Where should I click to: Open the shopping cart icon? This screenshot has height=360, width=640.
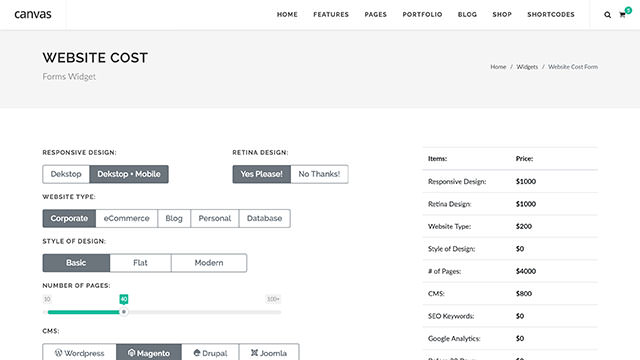(x=622, y=15)
